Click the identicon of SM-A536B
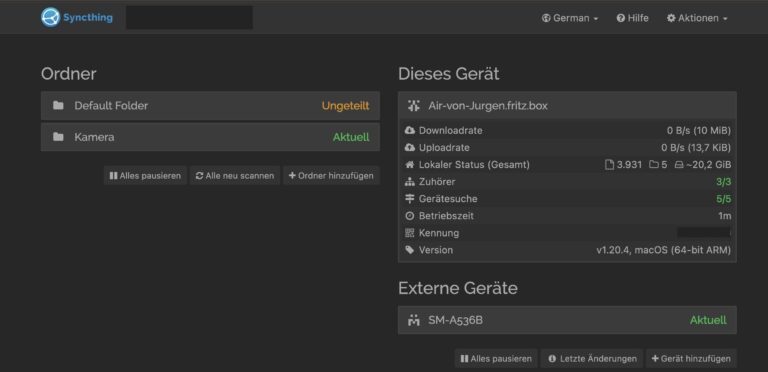 414,321
